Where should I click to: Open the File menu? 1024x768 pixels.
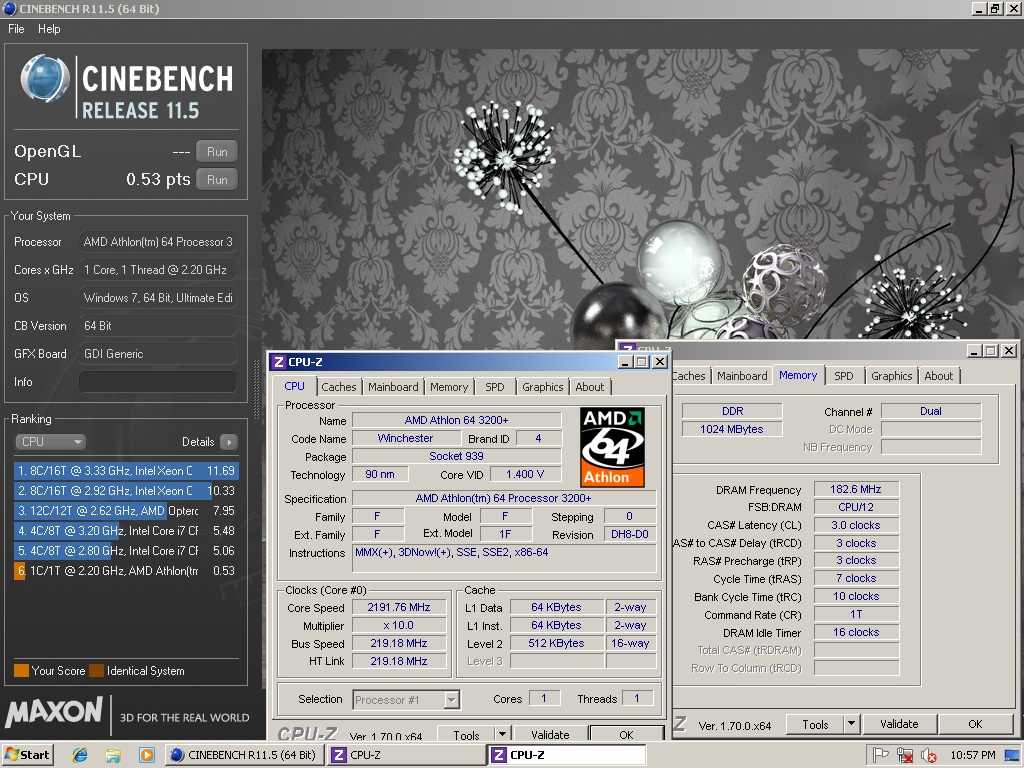(16, 29)
